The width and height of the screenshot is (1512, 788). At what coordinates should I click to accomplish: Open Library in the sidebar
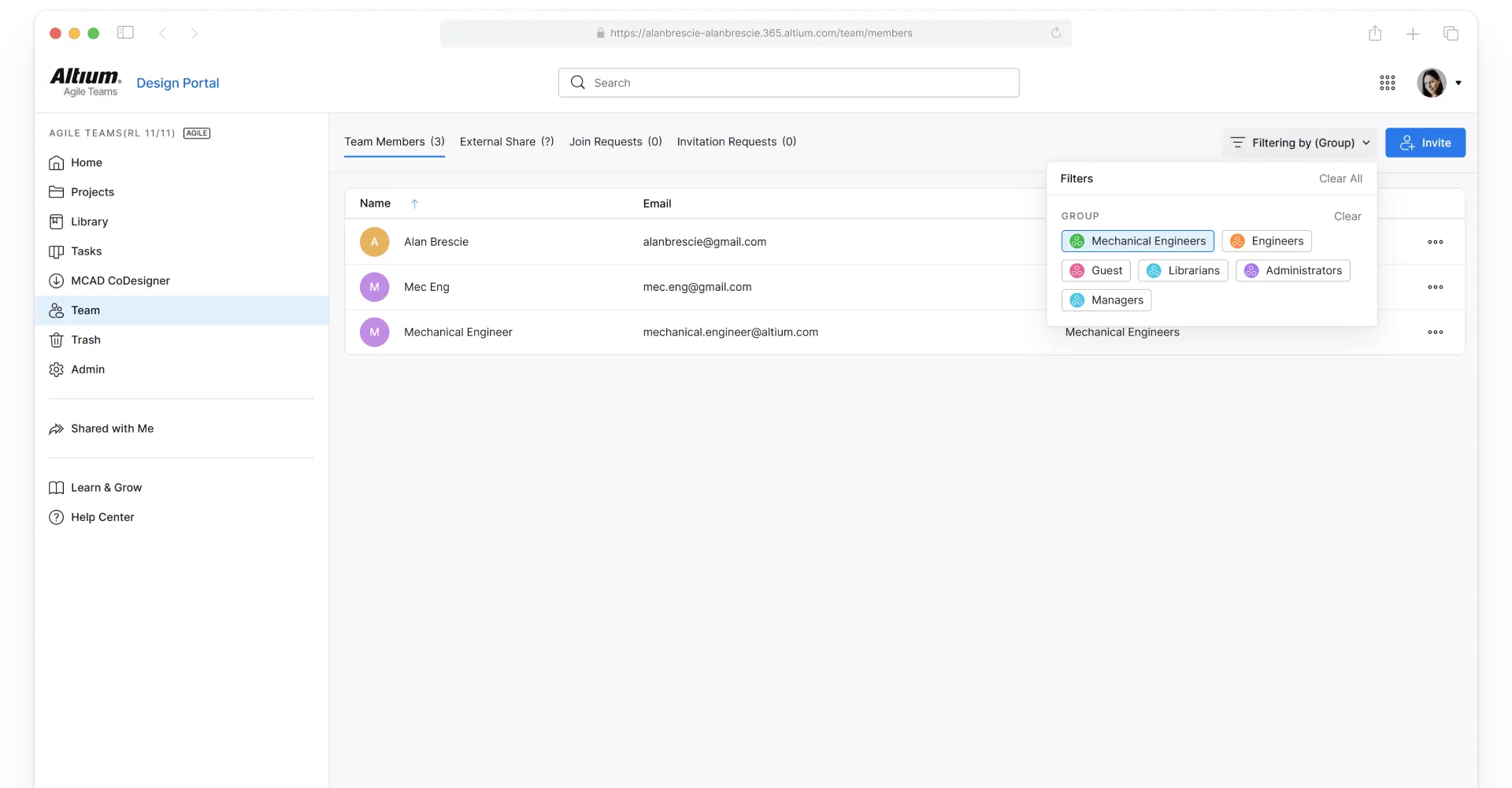click(181, 221)
